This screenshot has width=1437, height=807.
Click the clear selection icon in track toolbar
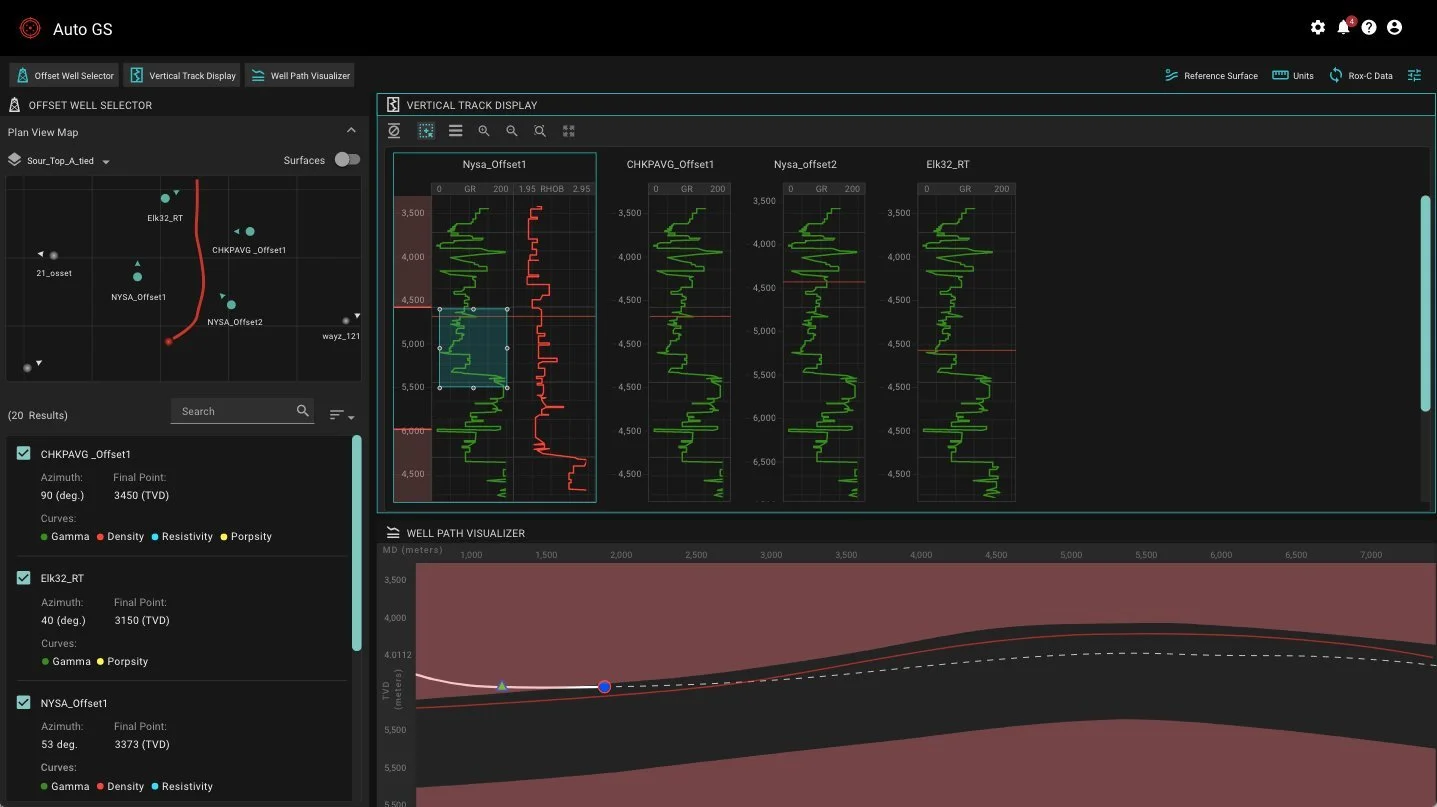tap(394, 131)
